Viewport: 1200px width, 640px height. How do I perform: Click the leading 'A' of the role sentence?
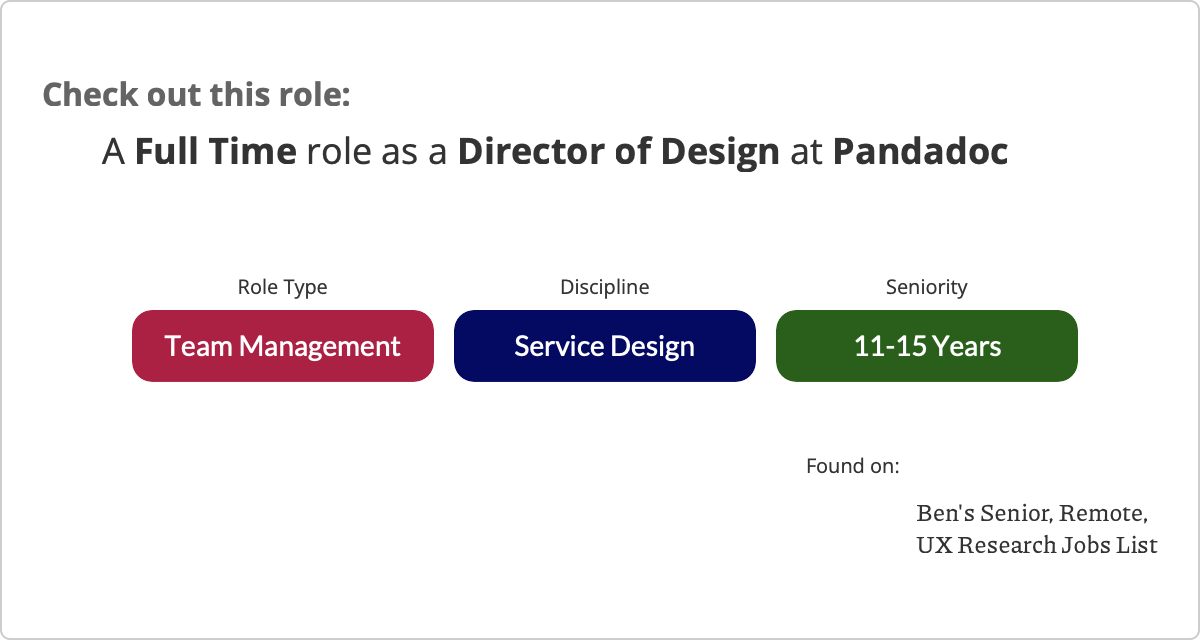tap(113, 152)
